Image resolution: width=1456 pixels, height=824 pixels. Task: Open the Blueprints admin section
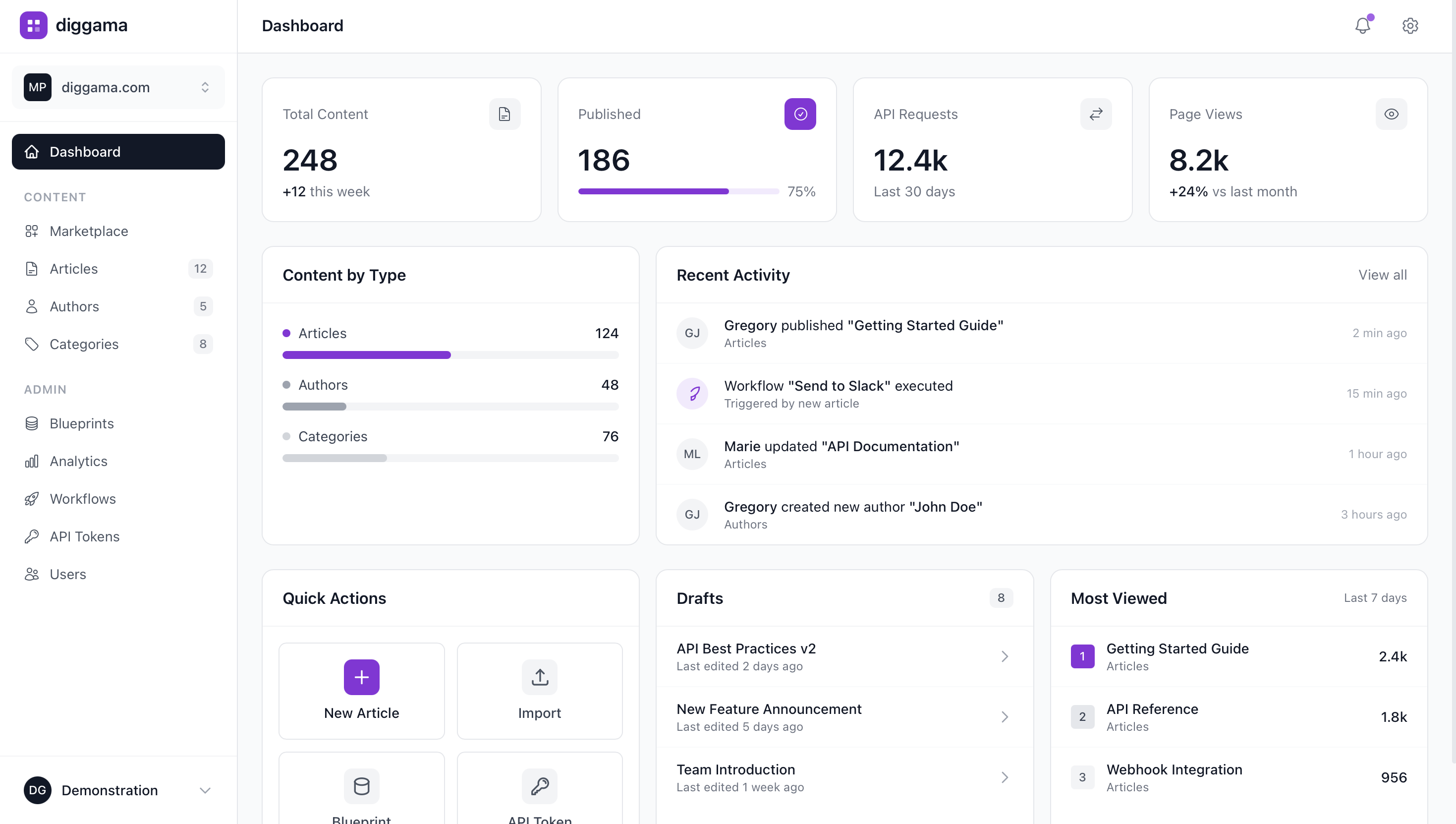[x=81, y=423]
